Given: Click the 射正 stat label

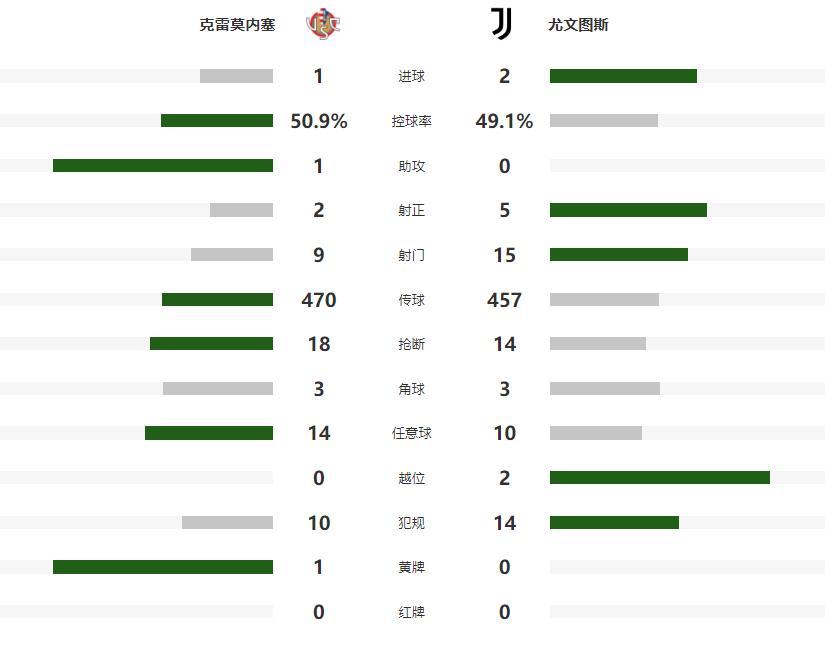Looking at the screenshot, I should (x=411, y=210).
